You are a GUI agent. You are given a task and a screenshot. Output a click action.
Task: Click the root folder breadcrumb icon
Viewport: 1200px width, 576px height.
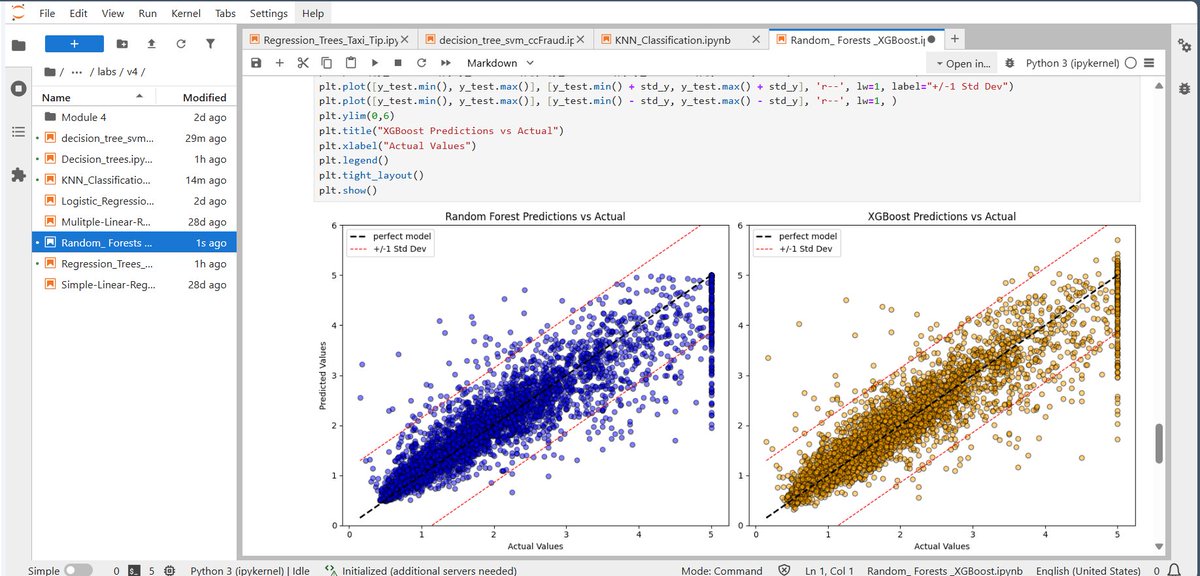point(50,72)
